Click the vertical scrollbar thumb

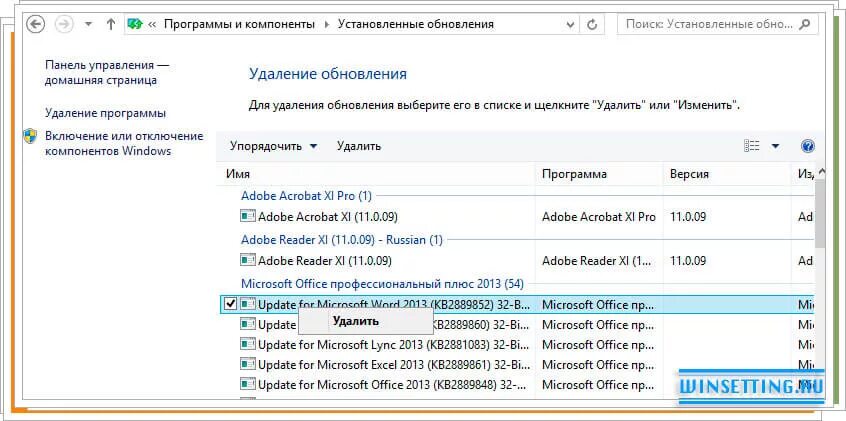(820, 213)
